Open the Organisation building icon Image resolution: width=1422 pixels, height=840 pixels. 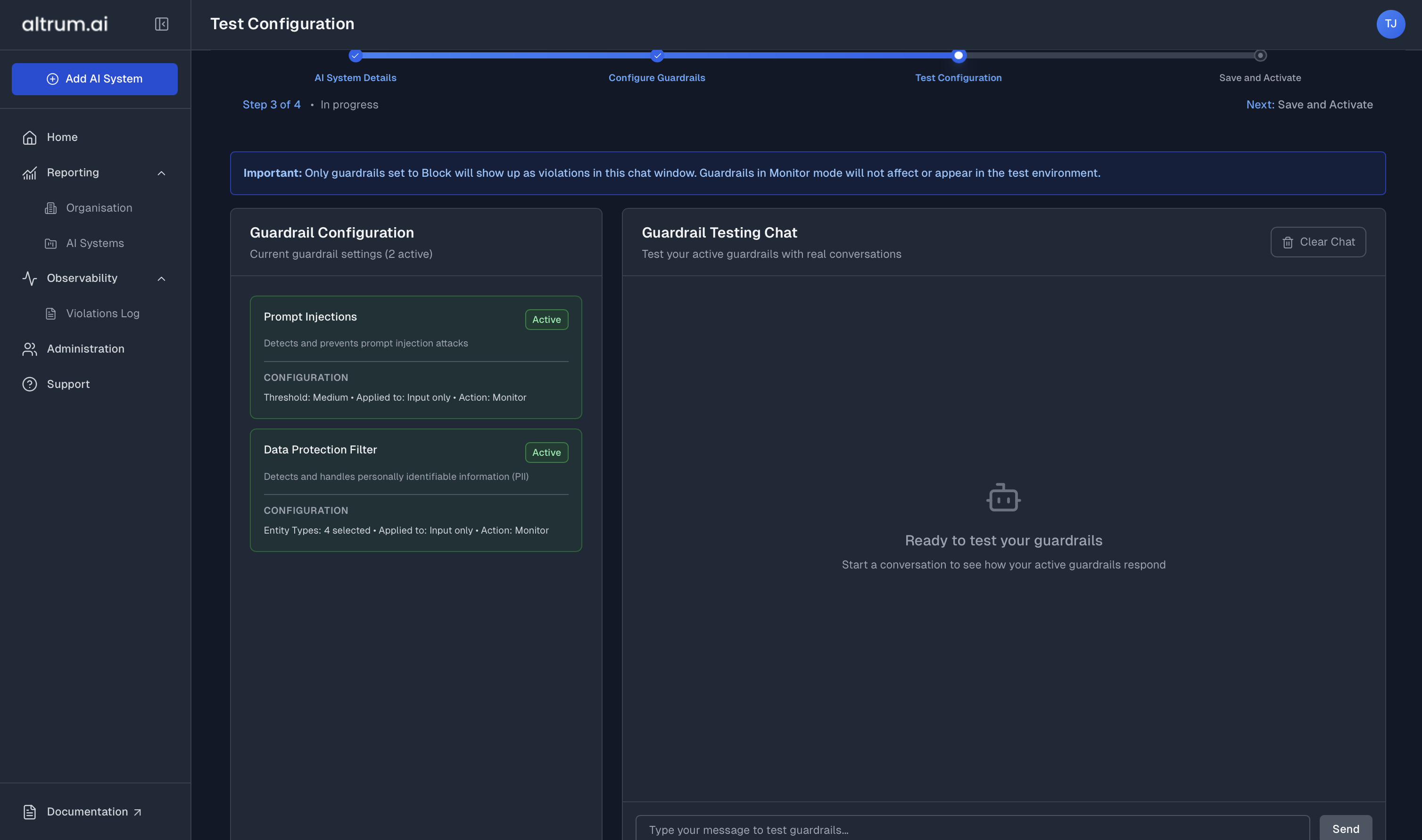pyautogui.click(x=51, y=208)
